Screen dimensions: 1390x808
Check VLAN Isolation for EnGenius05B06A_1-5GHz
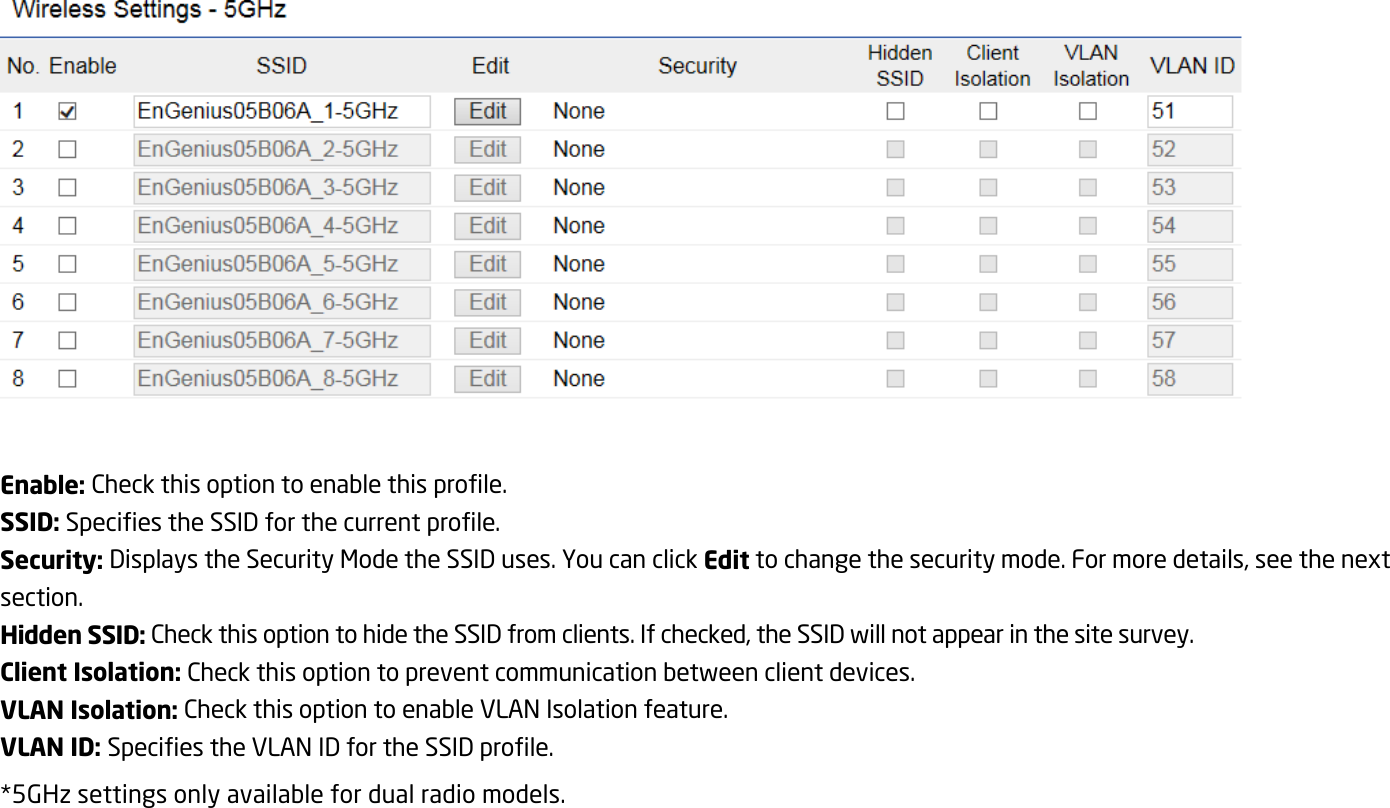pos(1088,112)
